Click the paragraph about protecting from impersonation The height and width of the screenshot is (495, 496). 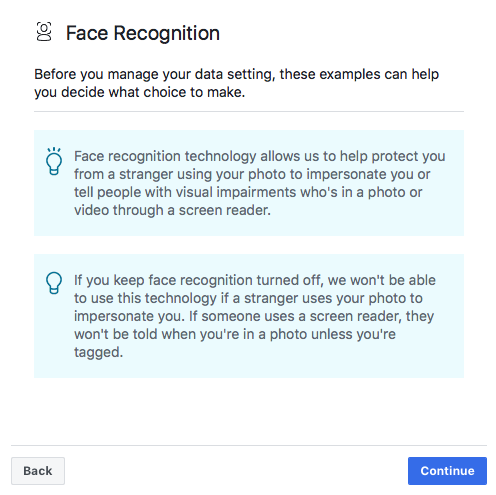(x=259, y=183)
